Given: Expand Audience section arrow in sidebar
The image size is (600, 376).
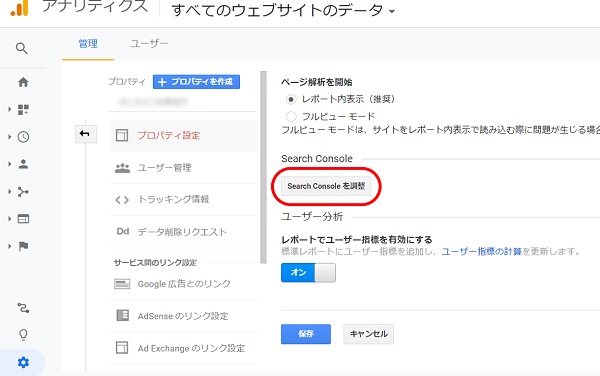Looking at the screenshot, I should coord(10,164).
